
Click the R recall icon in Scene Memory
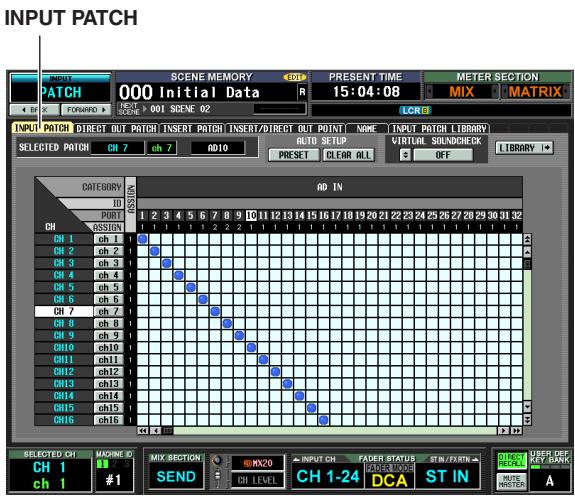tap(302, 92)
